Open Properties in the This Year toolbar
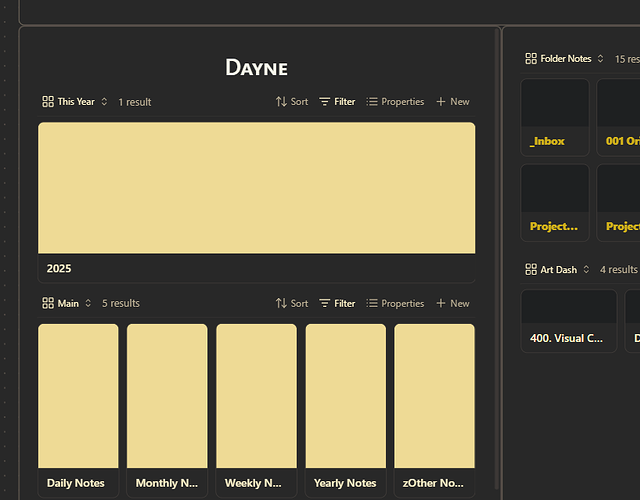 [395, 102]
